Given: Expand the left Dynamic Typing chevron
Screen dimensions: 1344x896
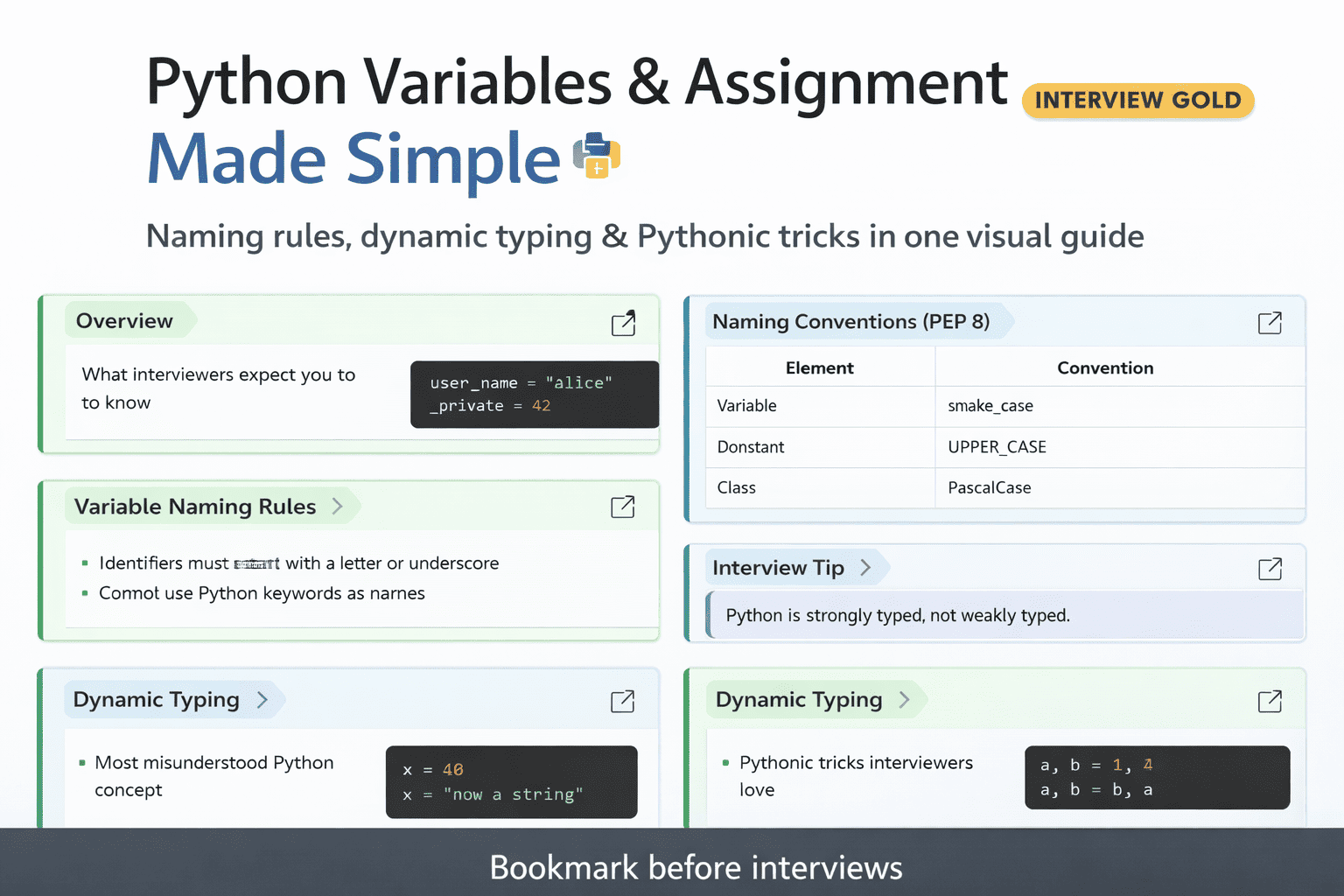Looking at the screenshot, I should tap(262, 700).
